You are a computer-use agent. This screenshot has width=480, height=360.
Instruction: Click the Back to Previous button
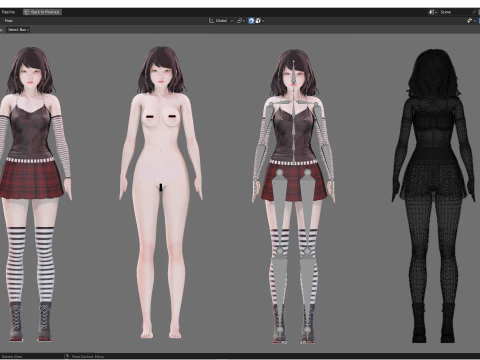pyautogui.click(x=42, y=12)
